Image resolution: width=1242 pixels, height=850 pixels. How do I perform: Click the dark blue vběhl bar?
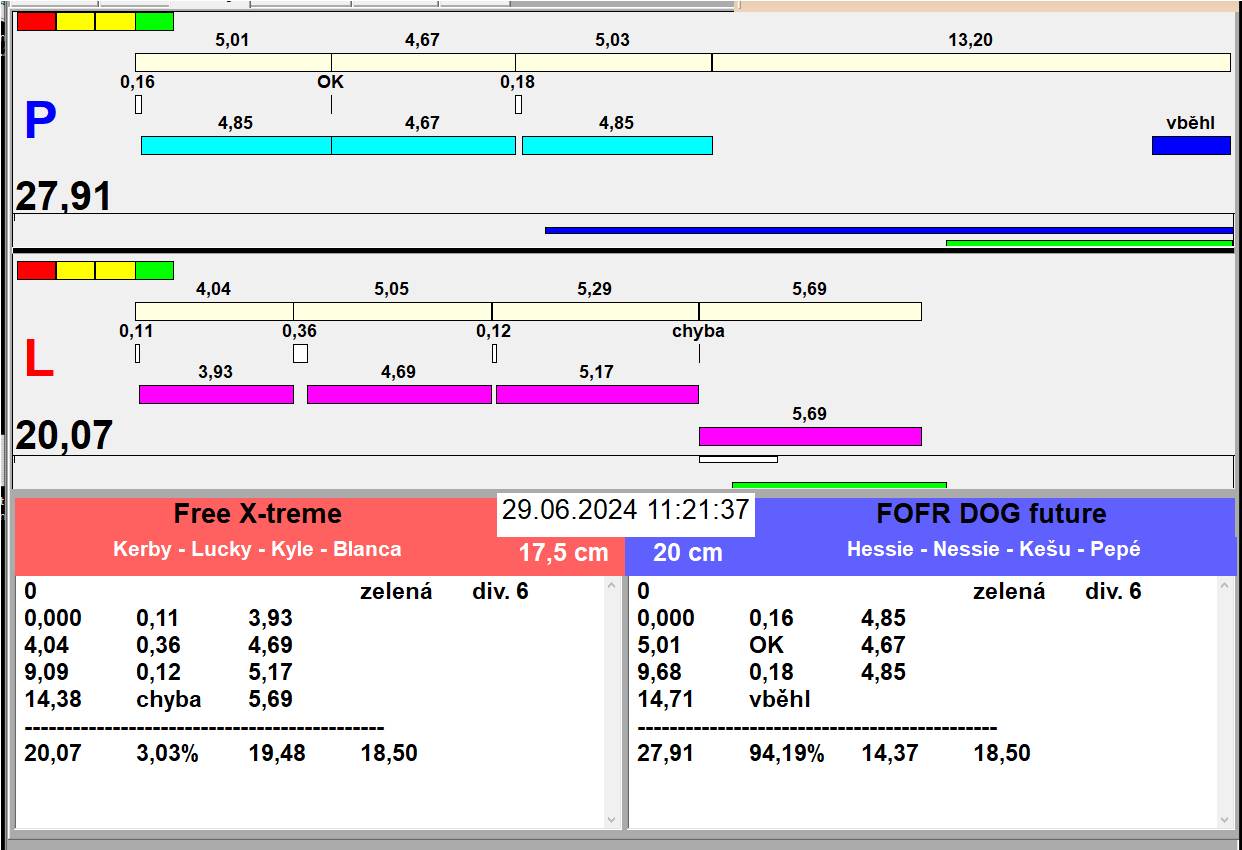pyautogui.click(x=1191, y=145)
